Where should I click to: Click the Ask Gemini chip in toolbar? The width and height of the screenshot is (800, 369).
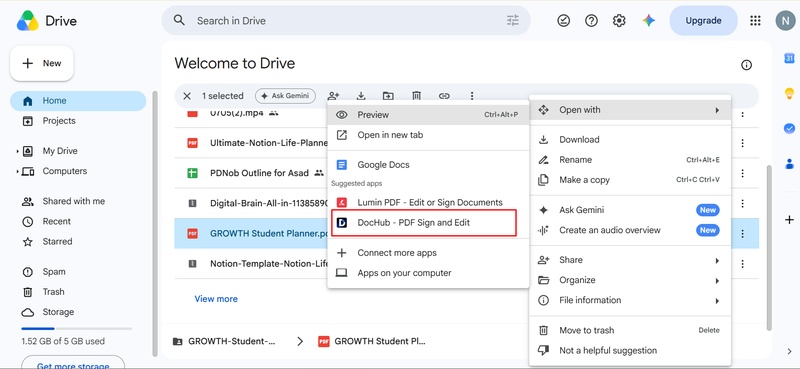pyautogui.click(x=285, y=96)
